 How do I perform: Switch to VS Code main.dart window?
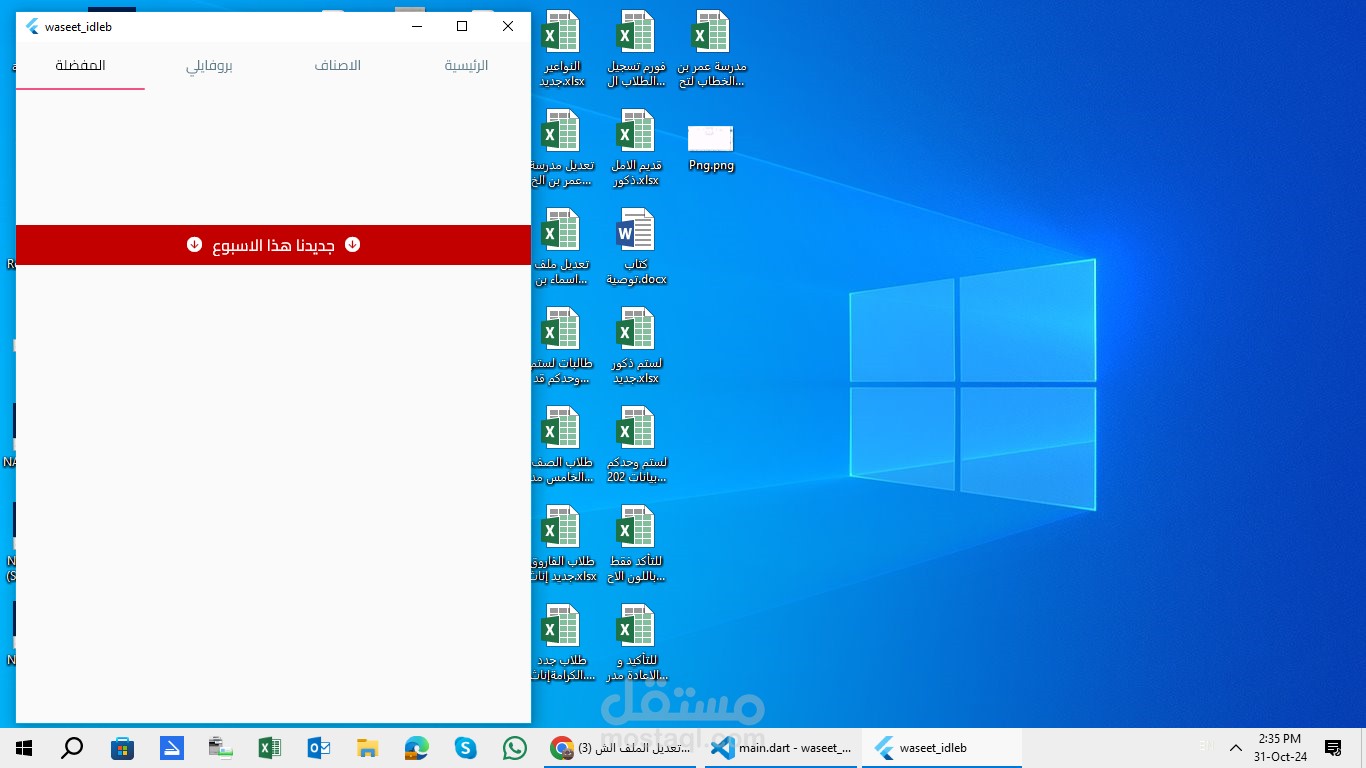tap(783, 748)
